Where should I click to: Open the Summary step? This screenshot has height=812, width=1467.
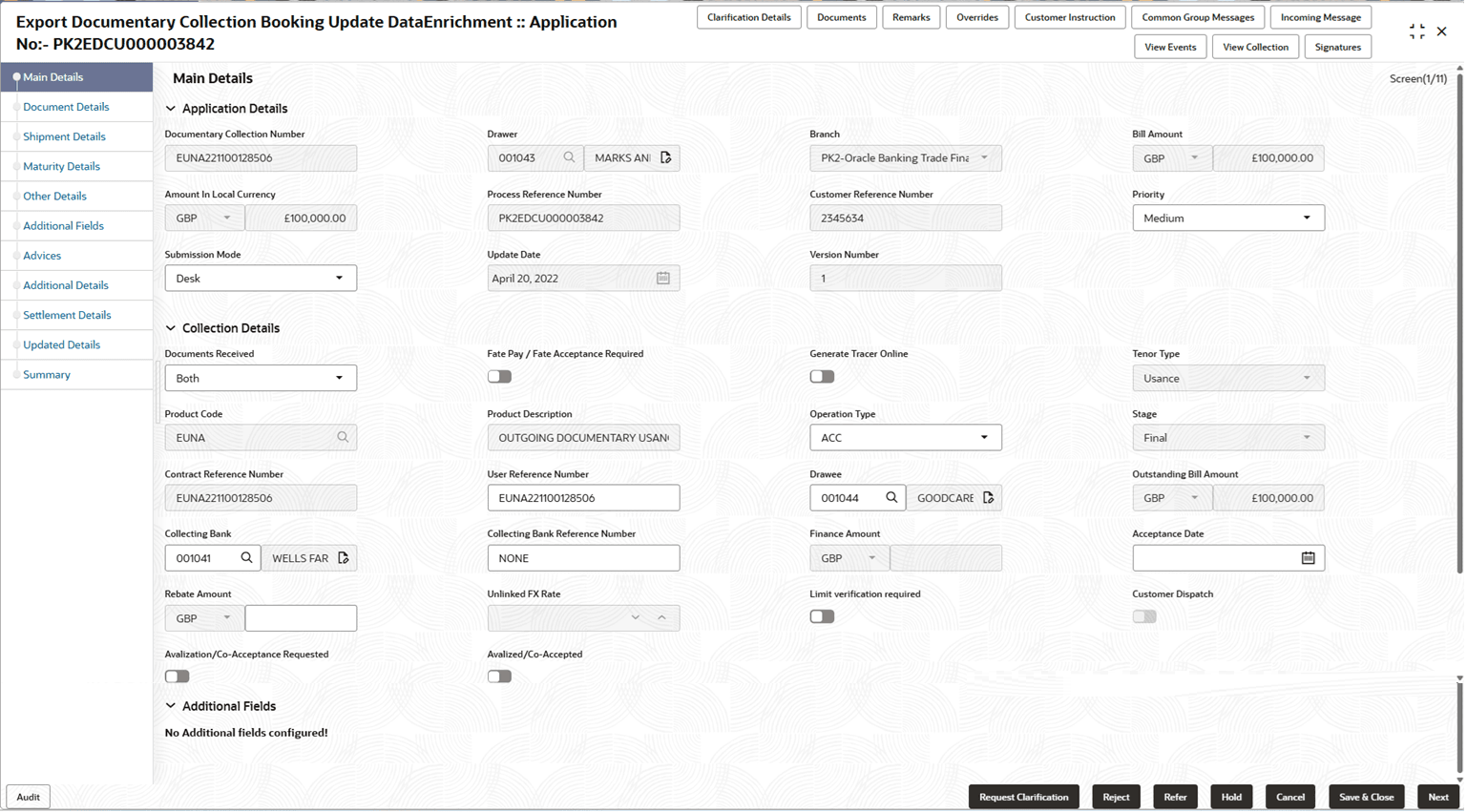click(47, 375)
